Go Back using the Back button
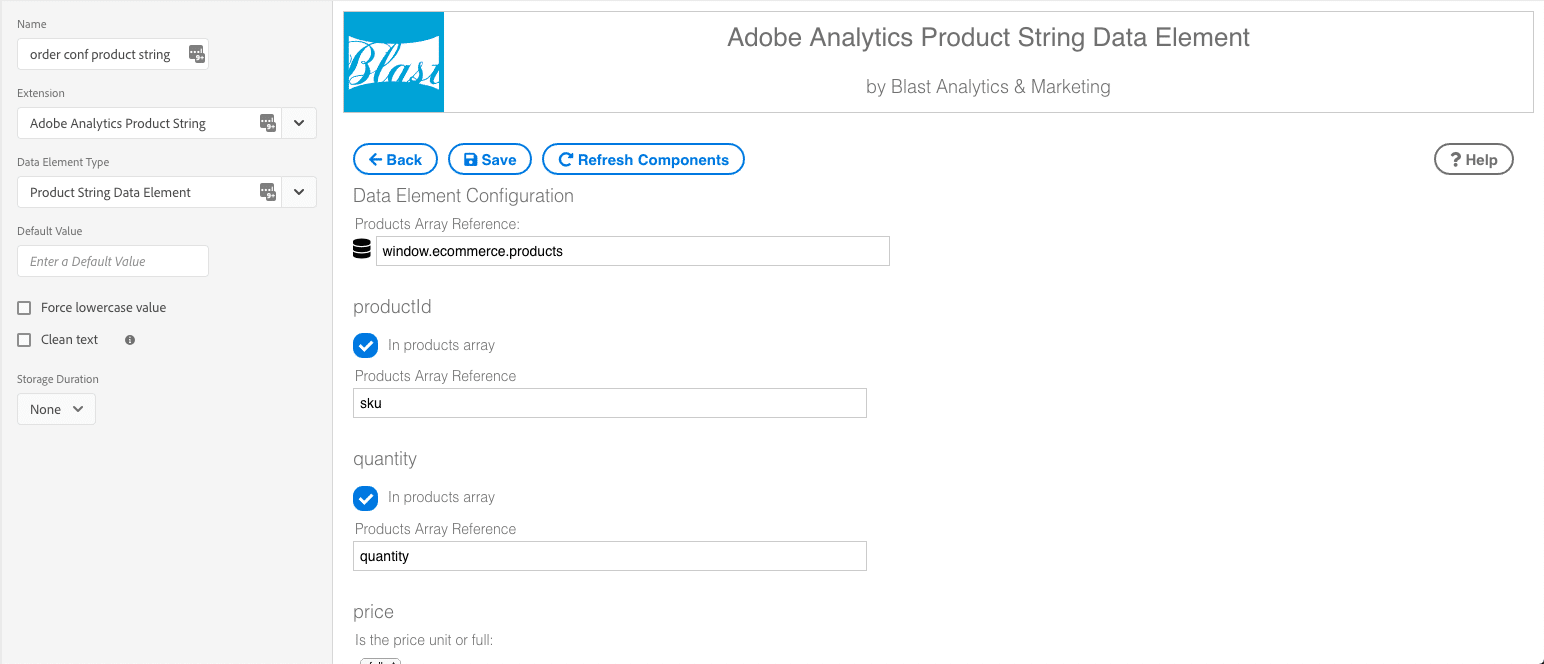The height and width of the screenshot is (664, 1544). [396, 160]
